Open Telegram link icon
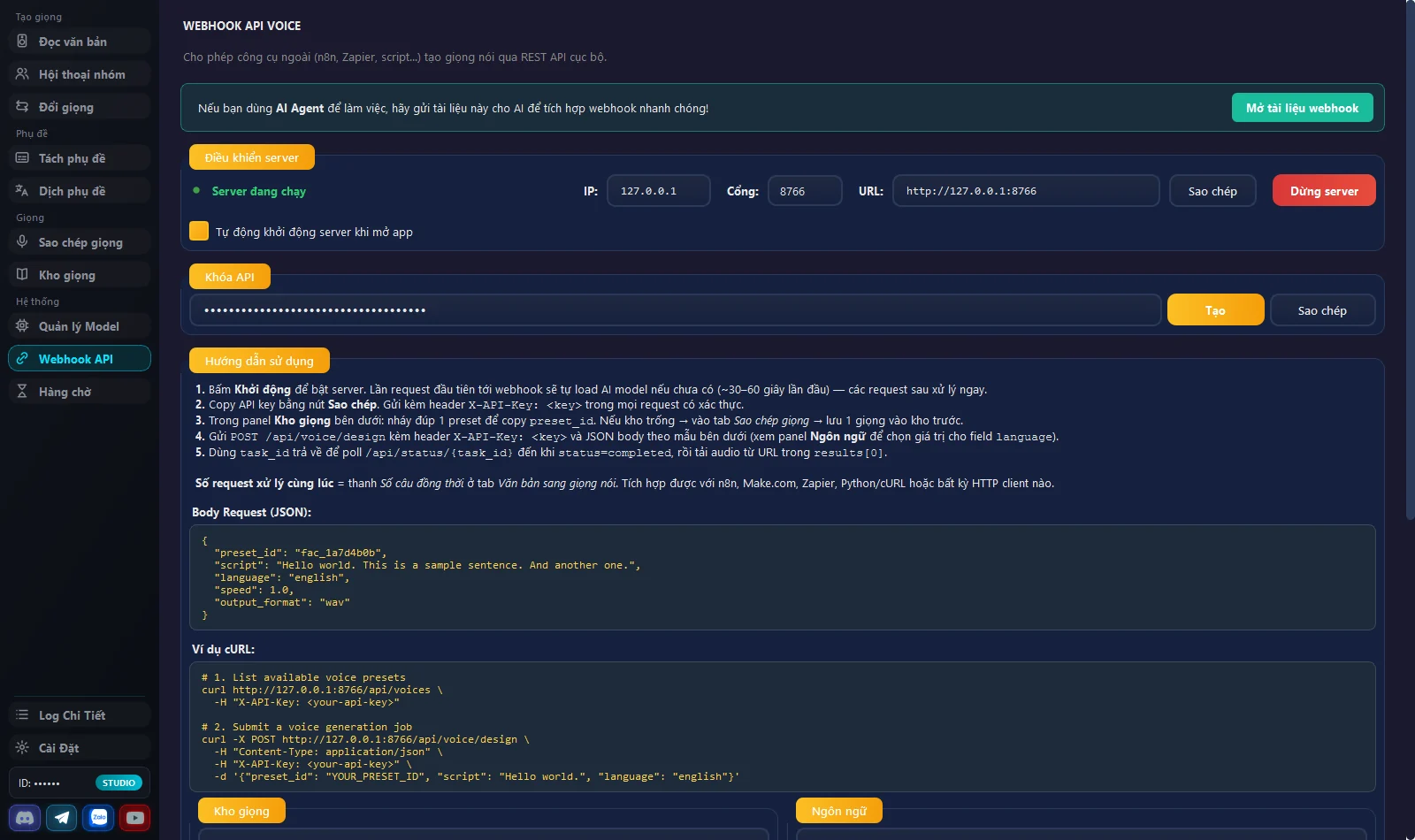1415x840 pixels. 62,818
